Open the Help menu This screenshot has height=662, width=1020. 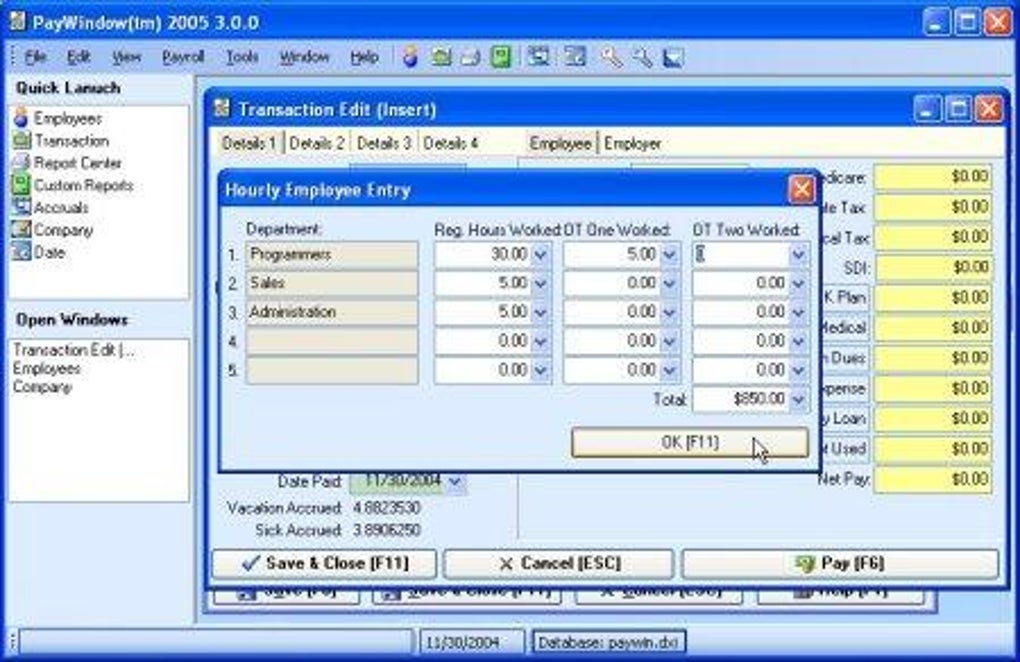[364, 57]
